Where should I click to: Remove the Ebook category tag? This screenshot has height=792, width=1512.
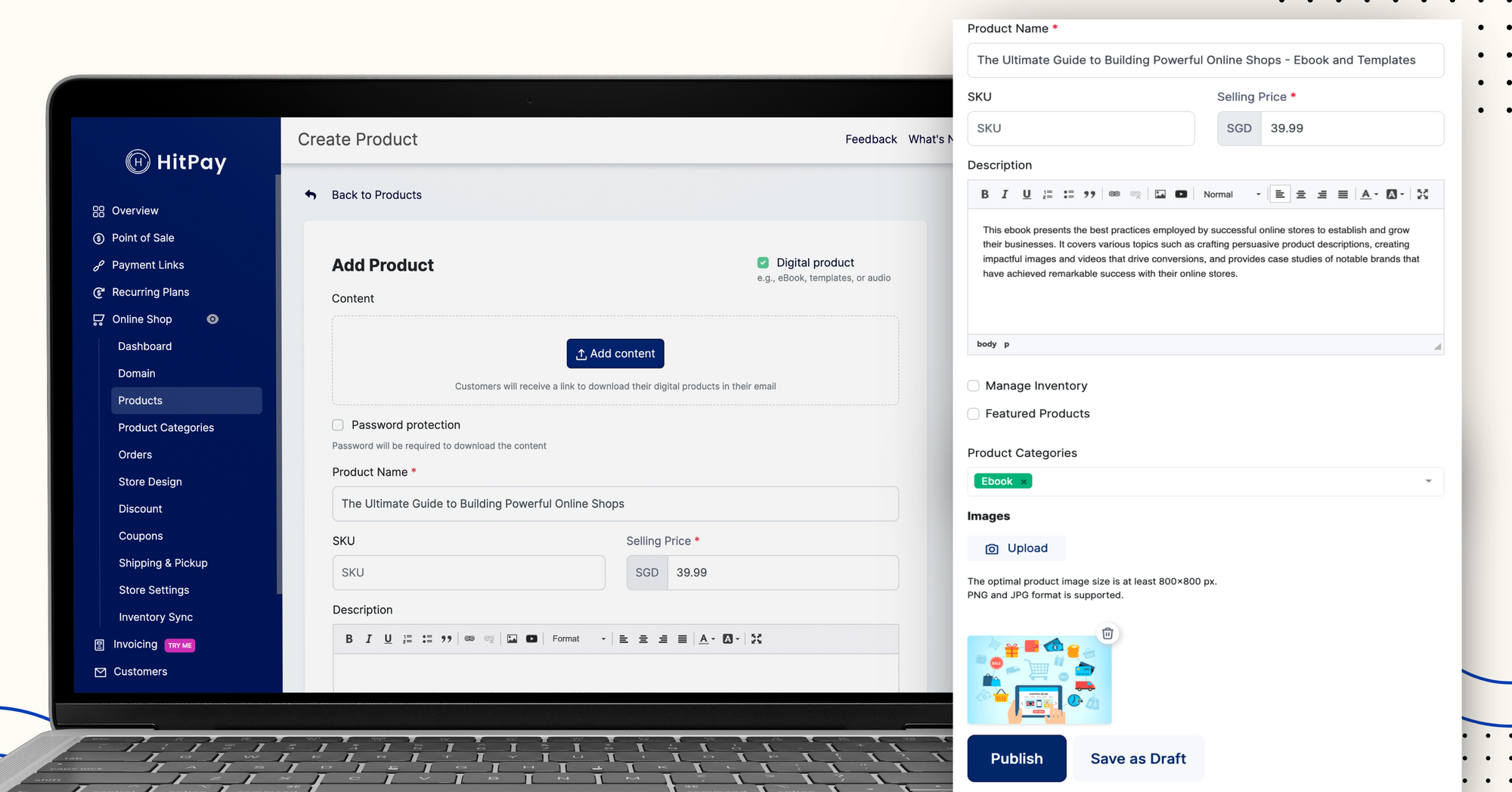[1024, 482]
